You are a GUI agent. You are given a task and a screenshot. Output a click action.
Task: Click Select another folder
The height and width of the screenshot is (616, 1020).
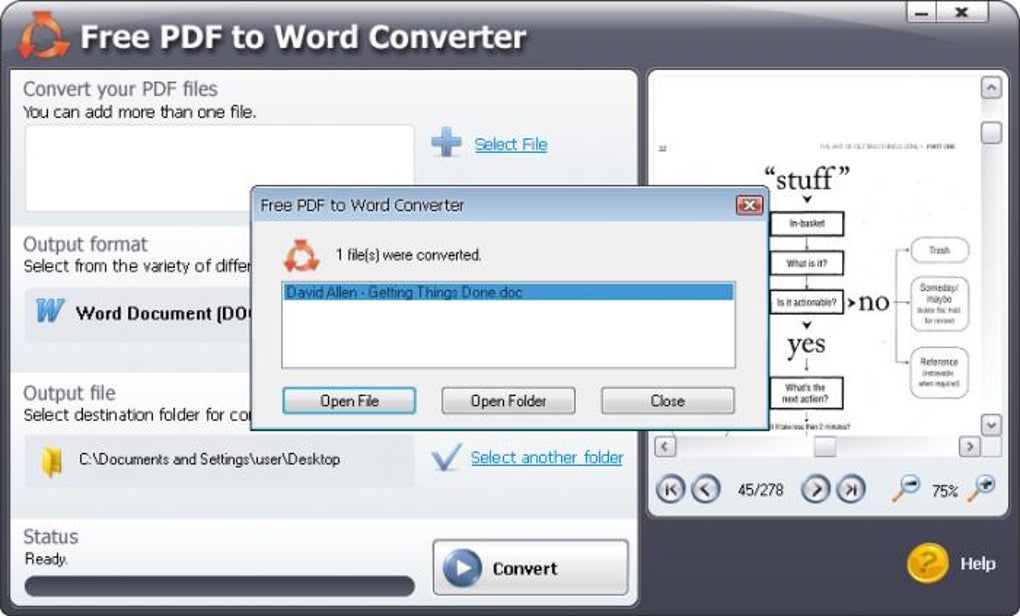pos(546,457)
